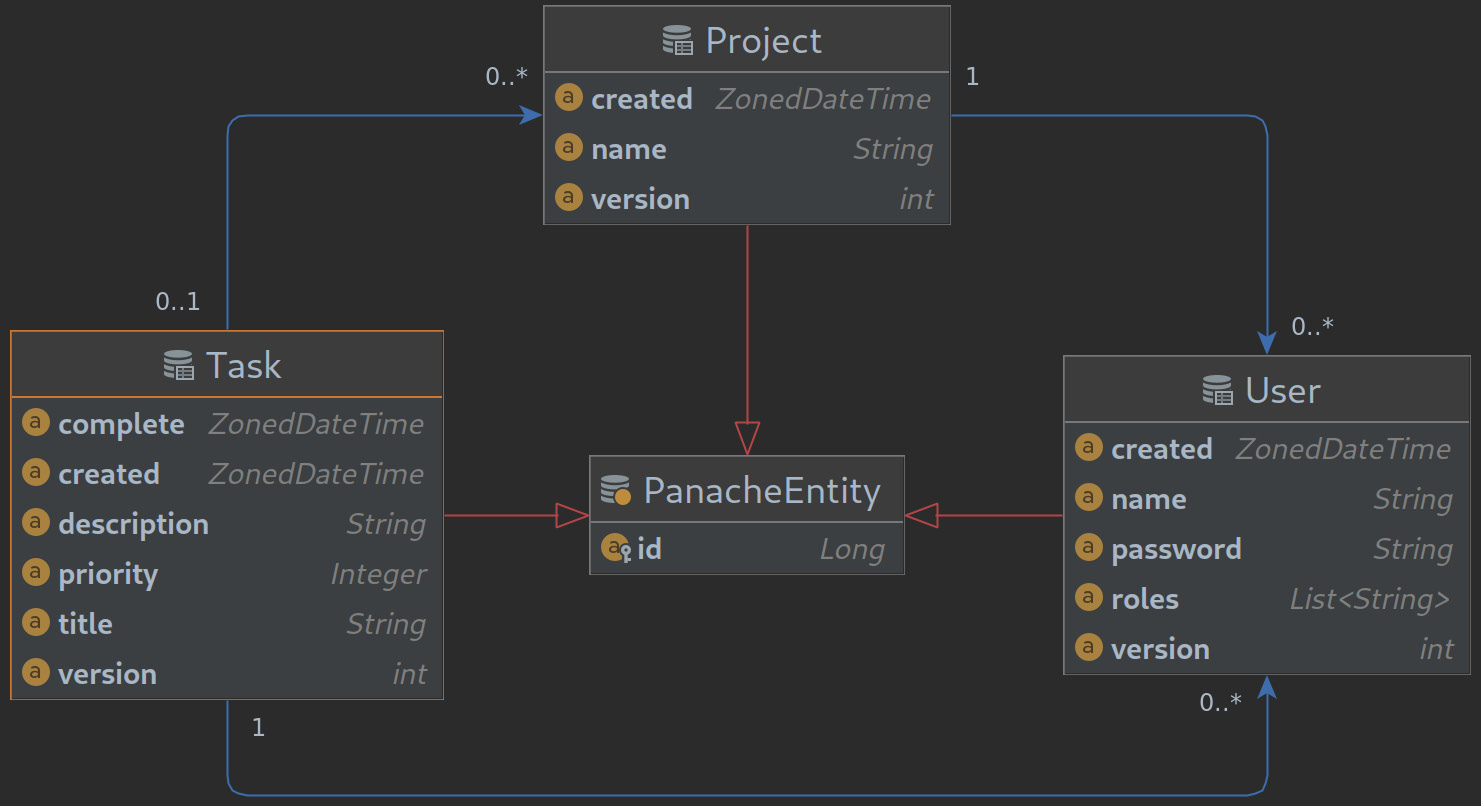1481x806 pixels.
Task: Click the attribute icon beside created in Project
Action: tap(567, 98)
